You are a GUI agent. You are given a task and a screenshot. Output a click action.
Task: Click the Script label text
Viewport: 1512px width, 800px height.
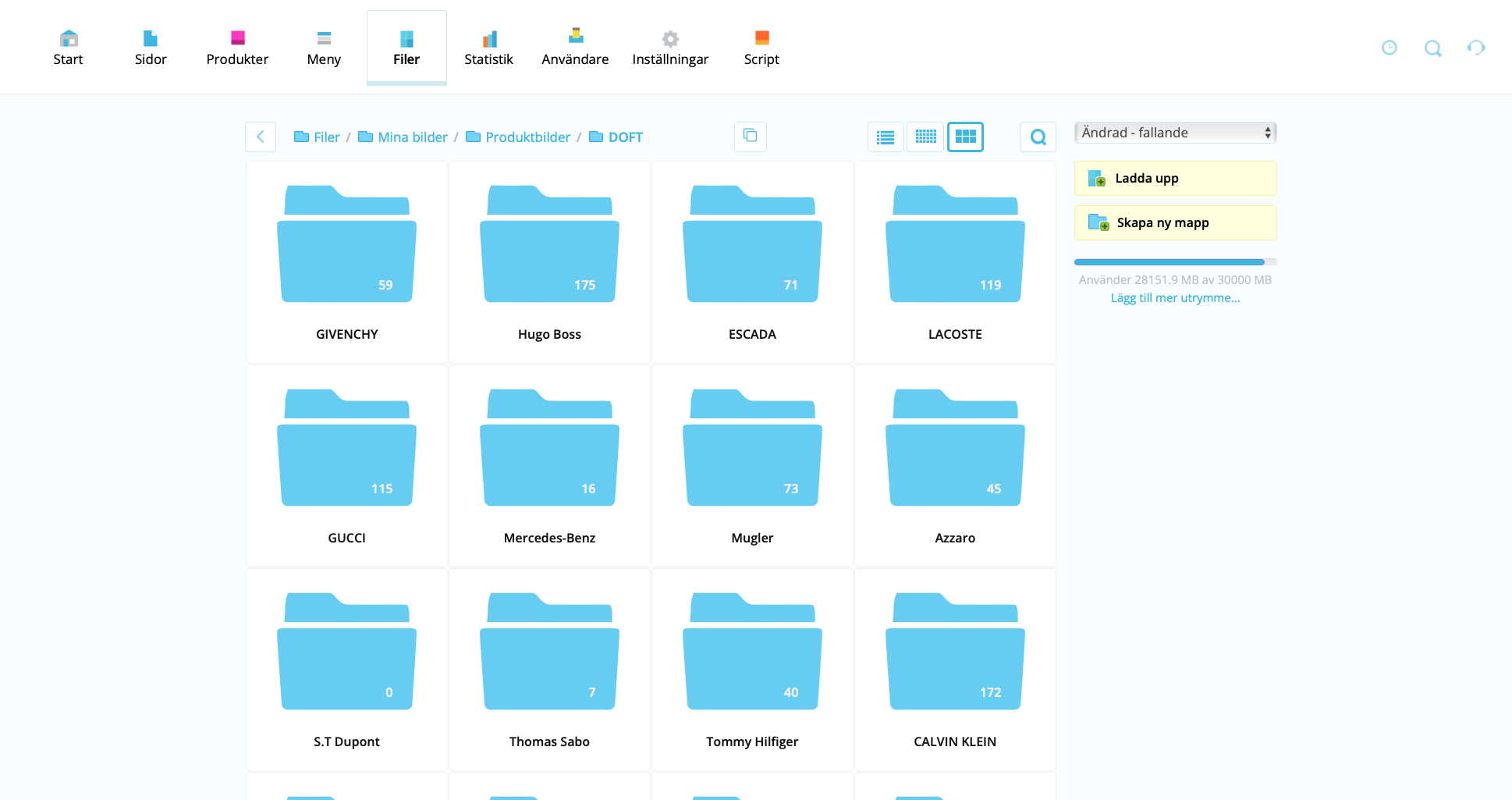pos(761,60)
